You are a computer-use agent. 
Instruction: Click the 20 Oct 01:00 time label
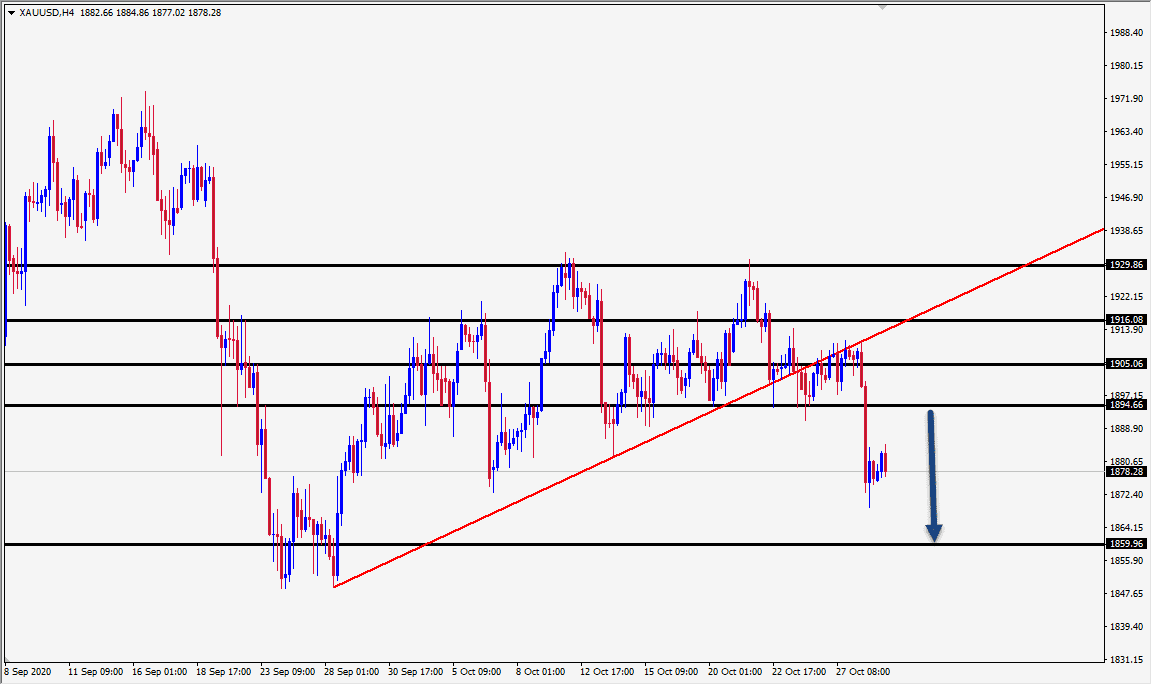(735, 672)
